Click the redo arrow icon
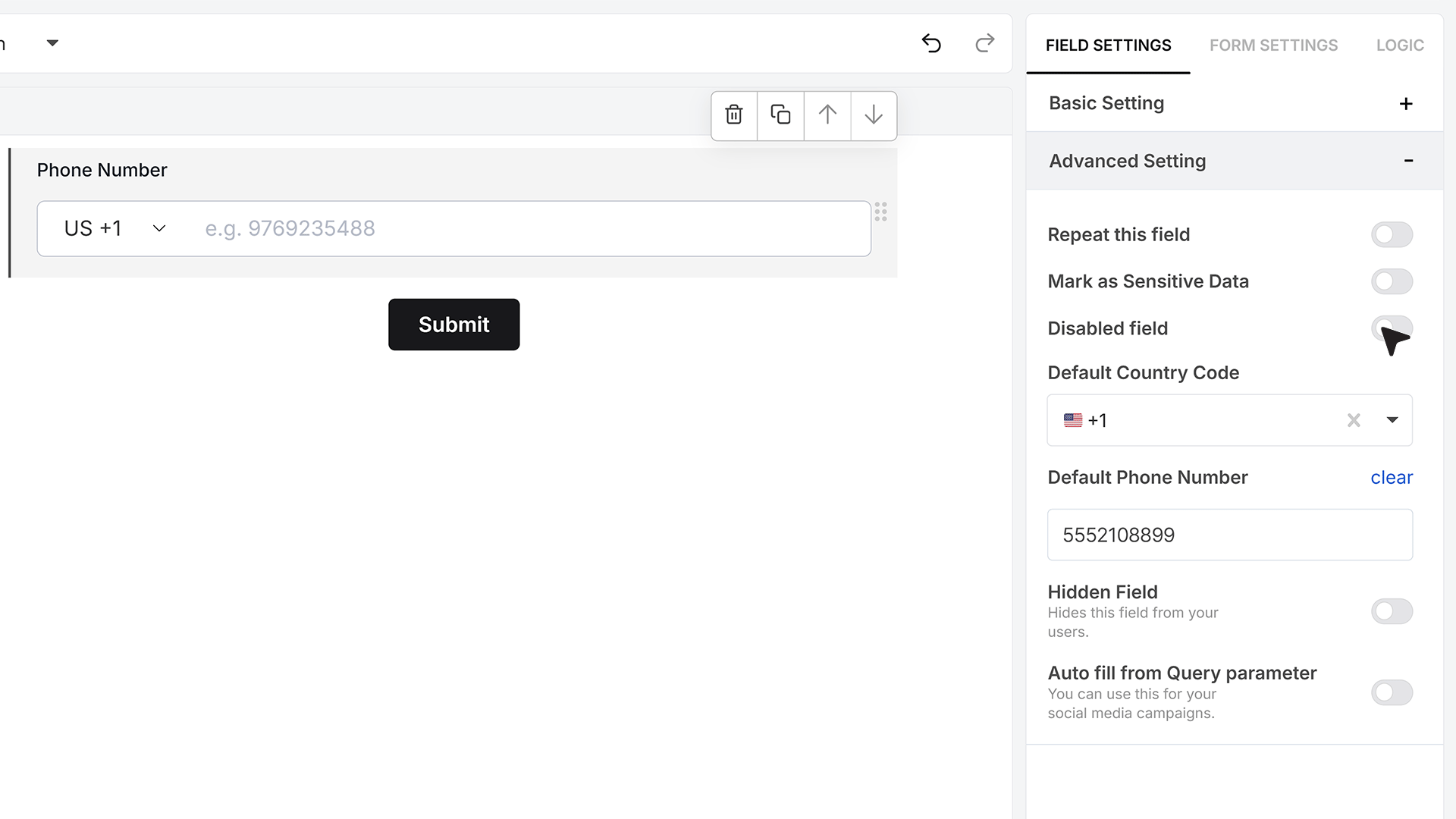The image size is (1456, 819). [x=984, y=43]
